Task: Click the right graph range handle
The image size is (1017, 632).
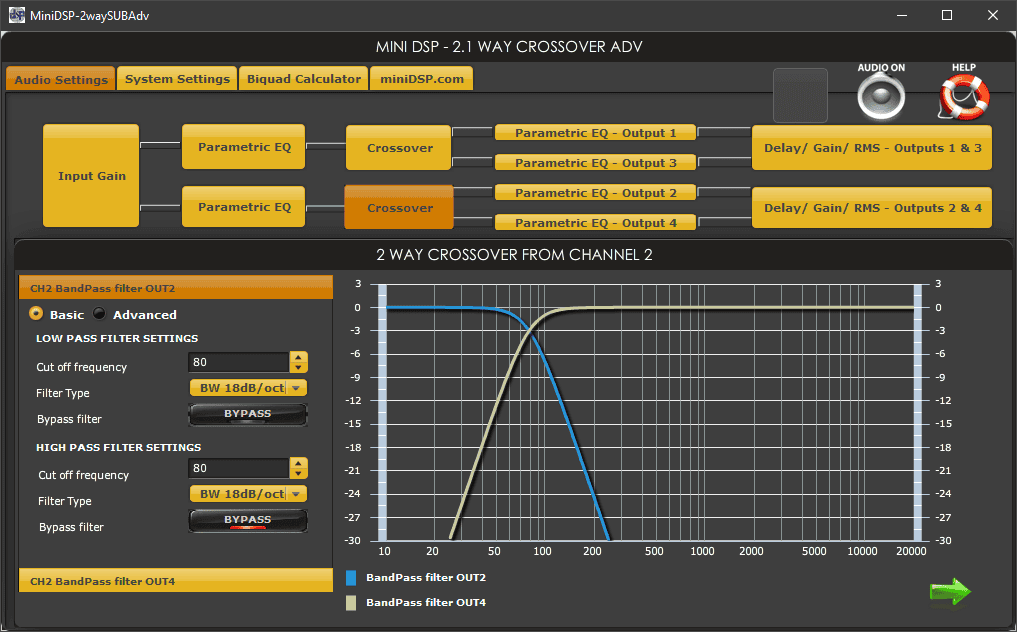Action: [x=918, y=413]
